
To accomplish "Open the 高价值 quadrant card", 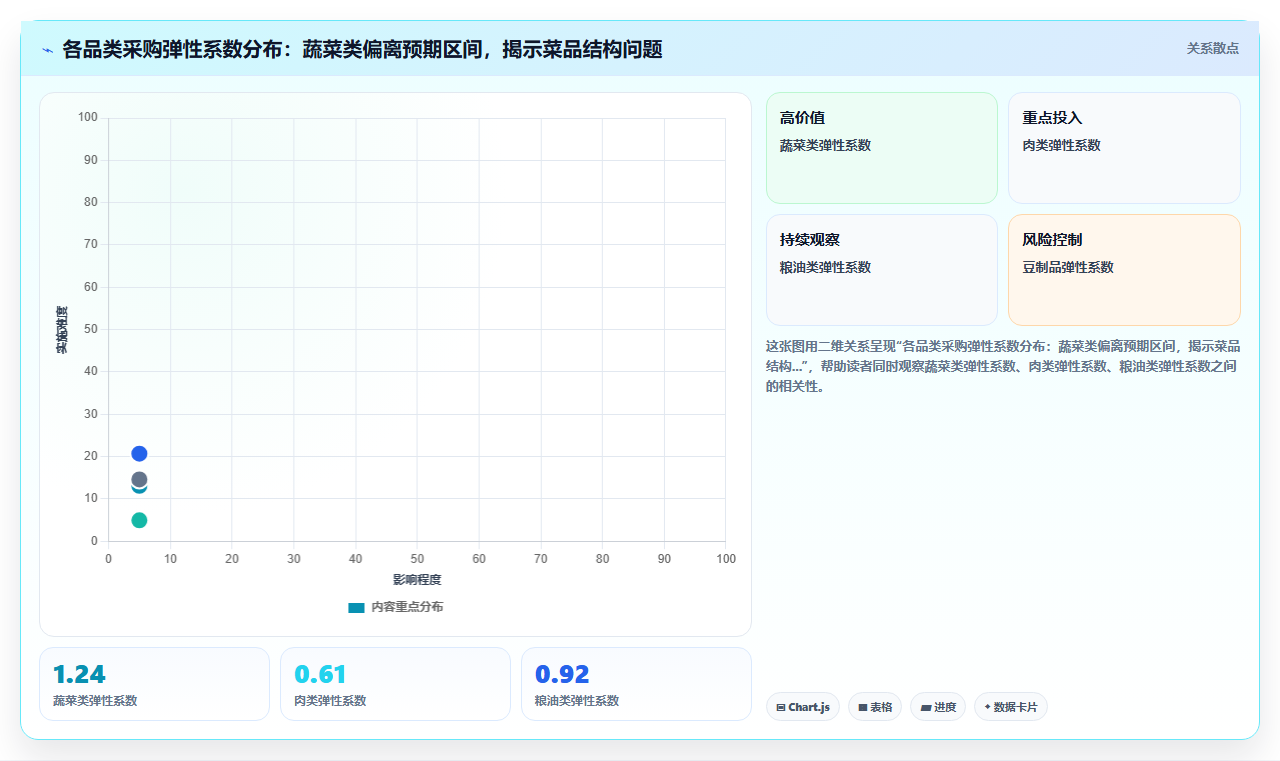I will tap(882, 148).
